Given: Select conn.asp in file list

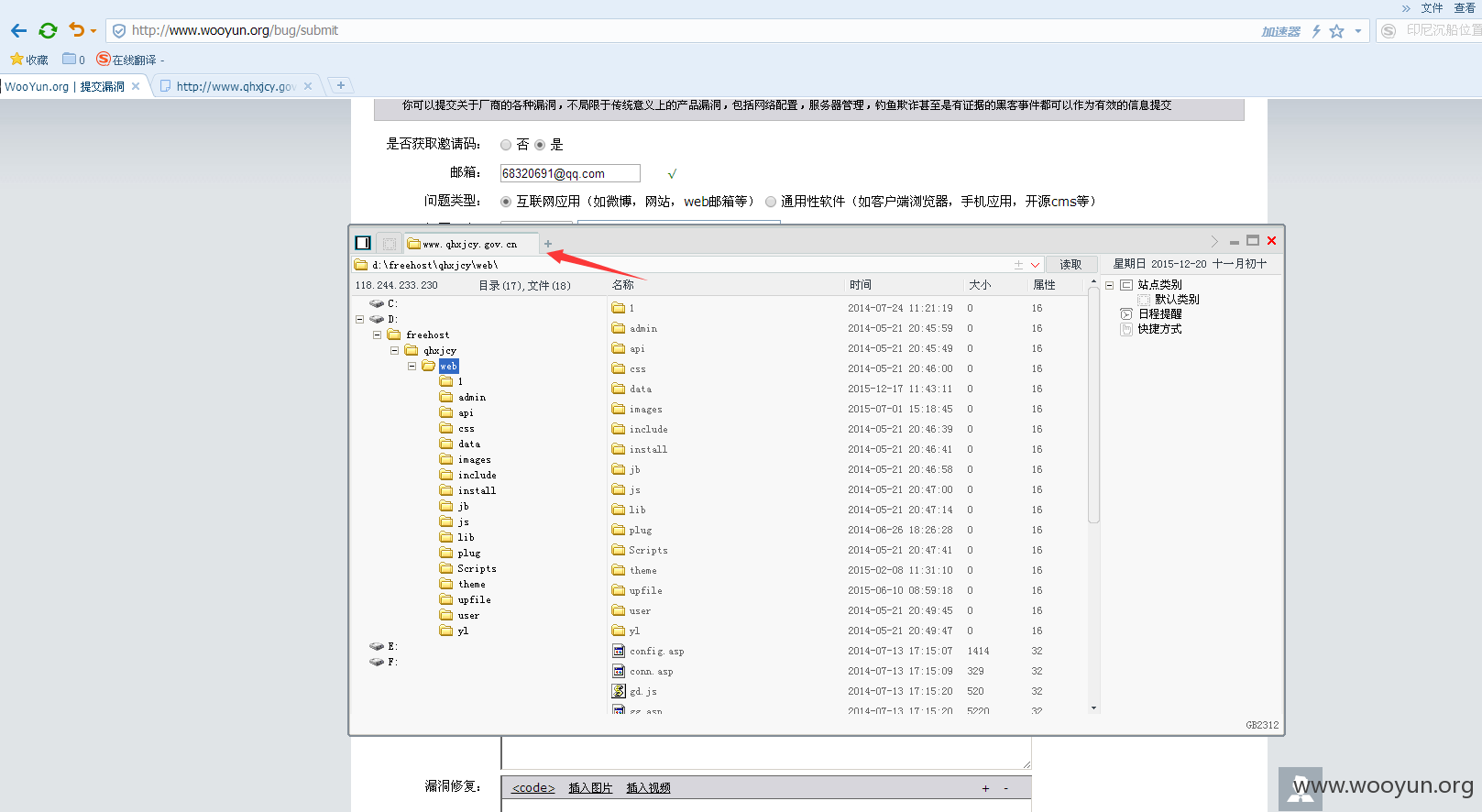Looking at the screenshot, I should pyautogui.click(x=642, y=671).
